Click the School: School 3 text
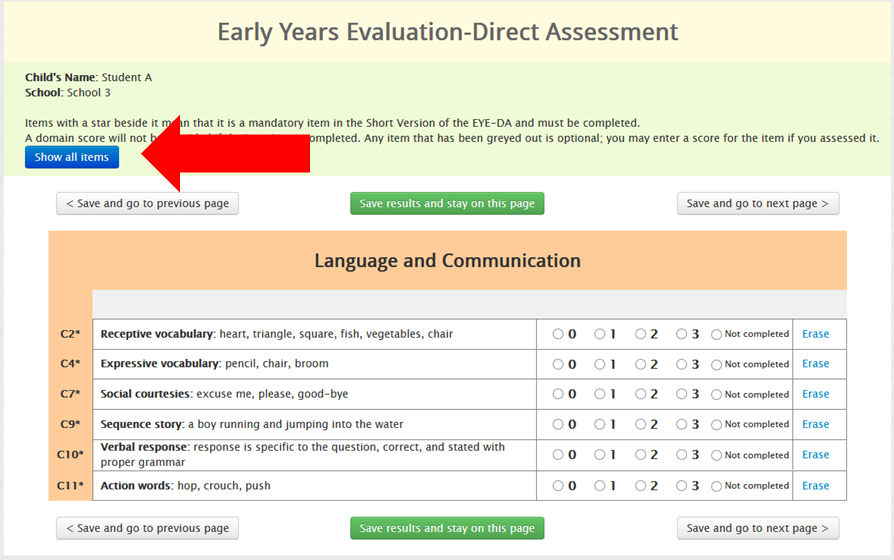Viewport: 894px width, 560px height. [68, 93]
